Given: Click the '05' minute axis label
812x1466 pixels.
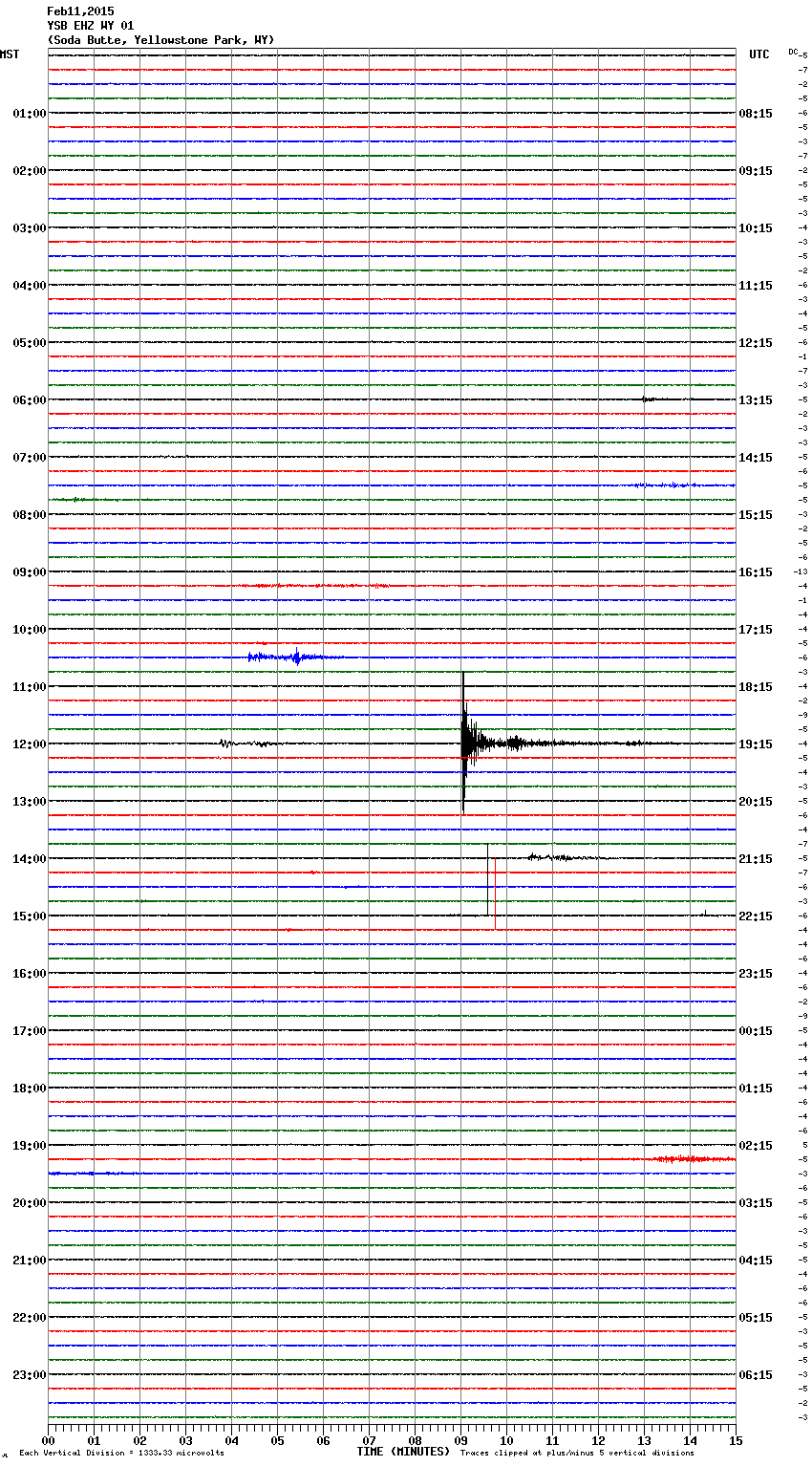Looking at the screenshot, I should [277, 1441].
